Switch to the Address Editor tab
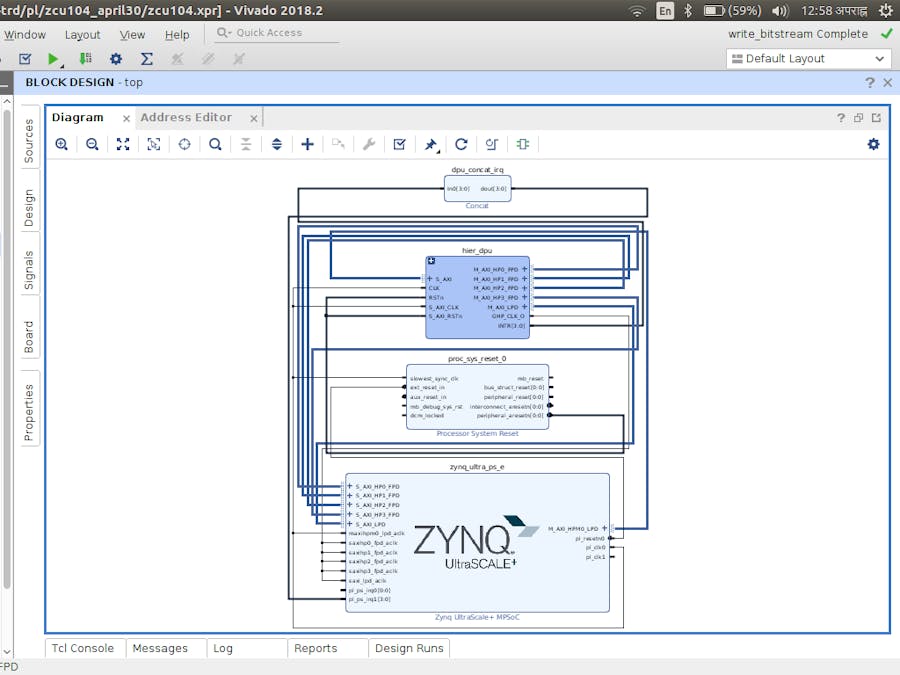 (x=186, y=117)
